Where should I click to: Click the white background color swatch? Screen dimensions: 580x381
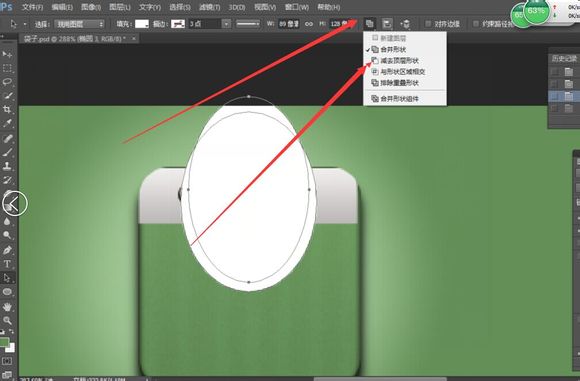click(x=11, y=348)
